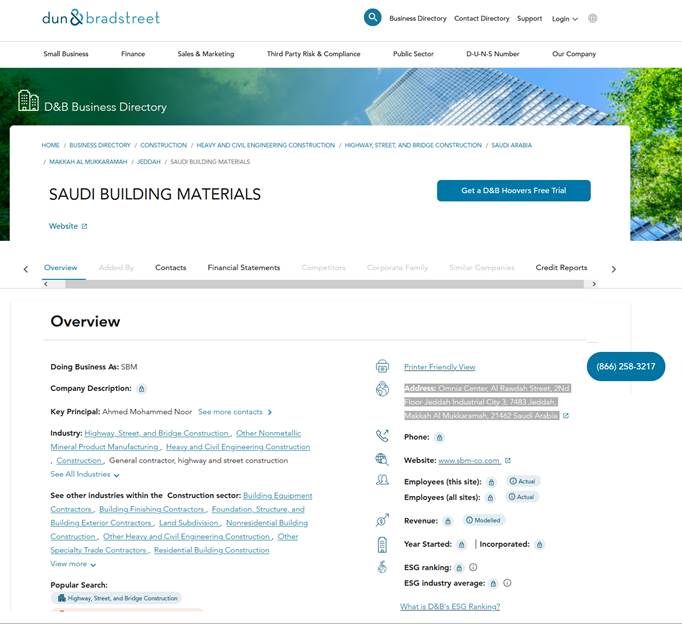Select the Overview tab
682x624 pixels.
pyautogui.click(x=60, y=267)
